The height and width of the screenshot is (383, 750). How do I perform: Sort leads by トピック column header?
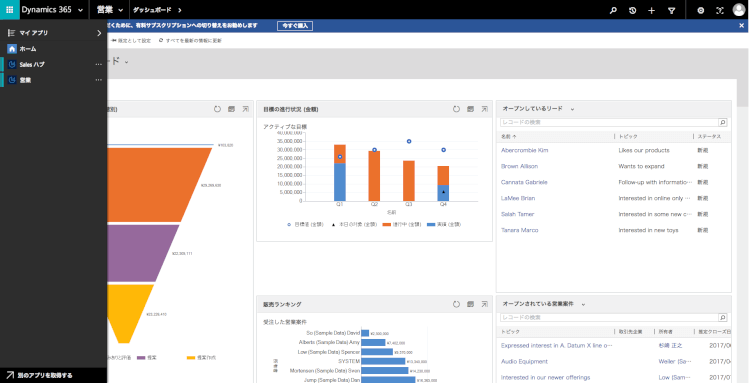pos(628,137)
